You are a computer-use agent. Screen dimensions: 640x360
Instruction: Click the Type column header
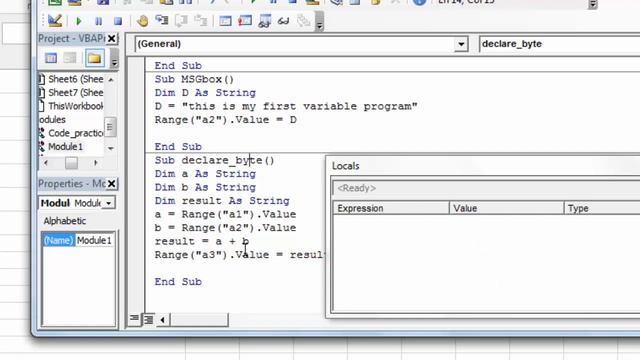point(602,208)
